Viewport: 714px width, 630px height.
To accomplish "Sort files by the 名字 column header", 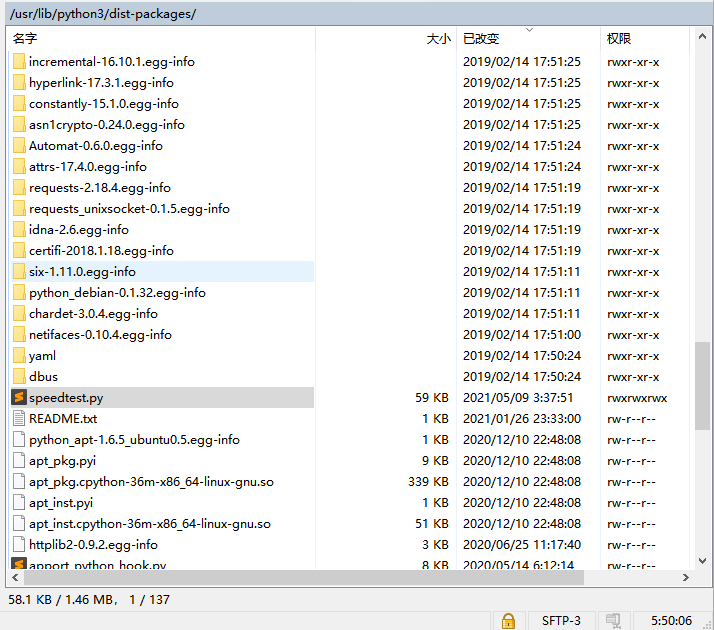I will [x=161, y=38].
